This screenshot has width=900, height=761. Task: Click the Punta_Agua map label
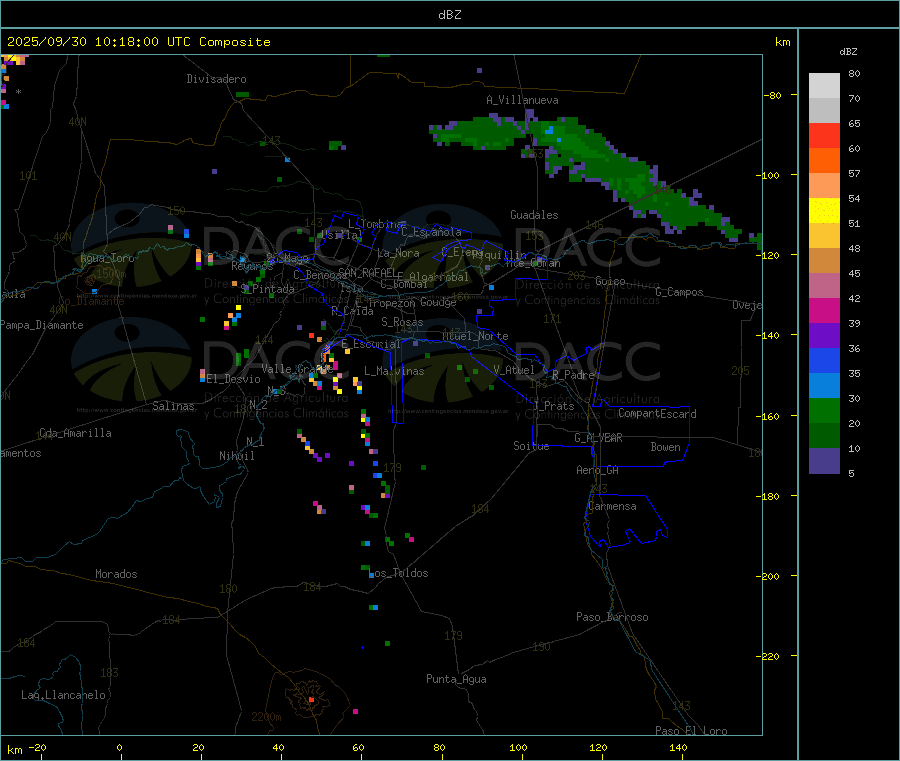pos(456,679)
